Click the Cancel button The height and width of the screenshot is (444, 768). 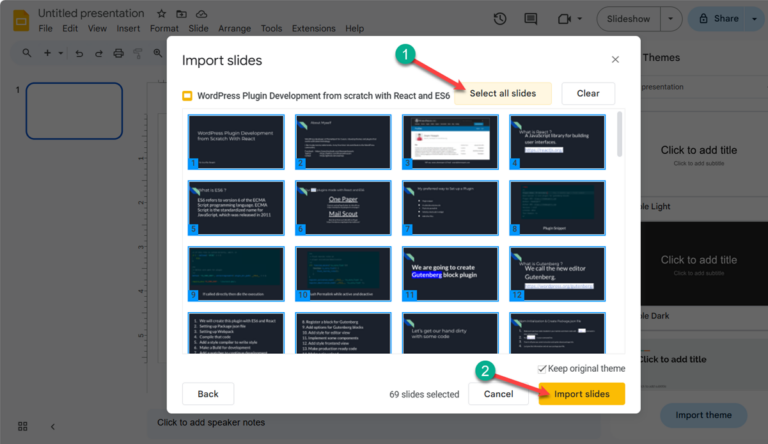click(x=498, y=394)
